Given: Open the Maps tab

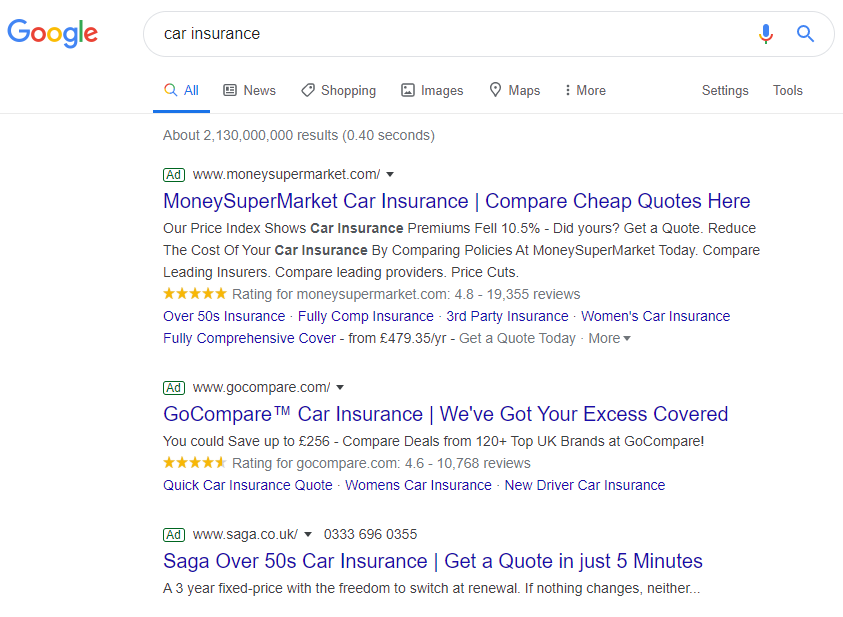Looking at the screenshot, I should (515, 90).
